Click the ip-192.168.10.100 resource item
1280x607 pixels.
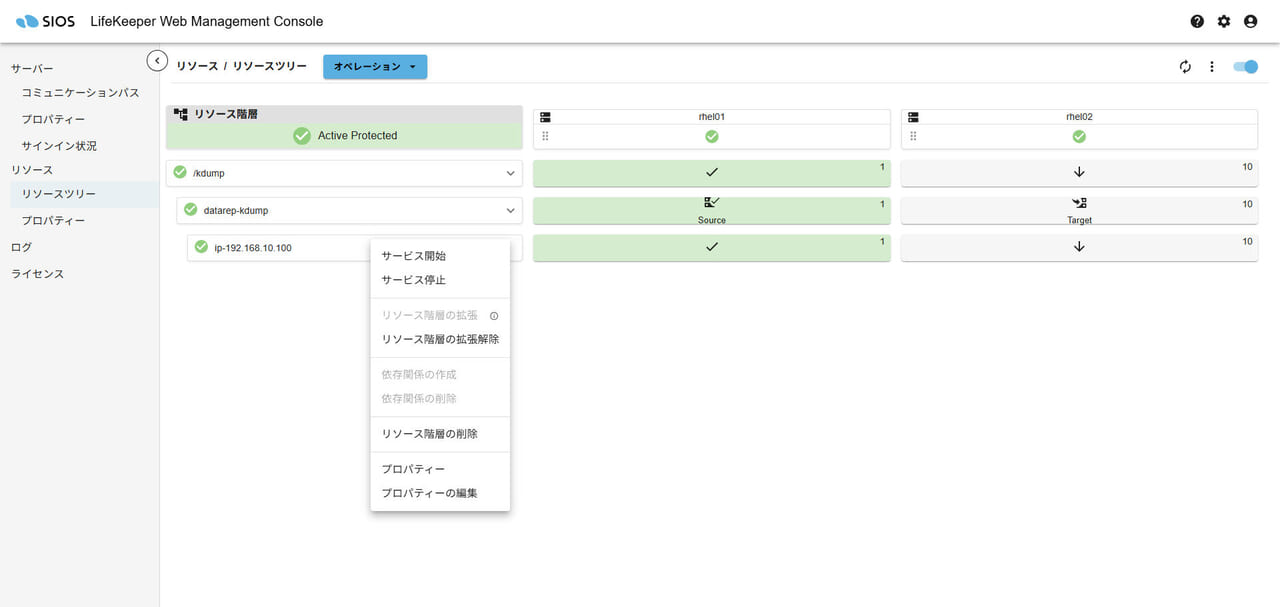pos(252,248)
